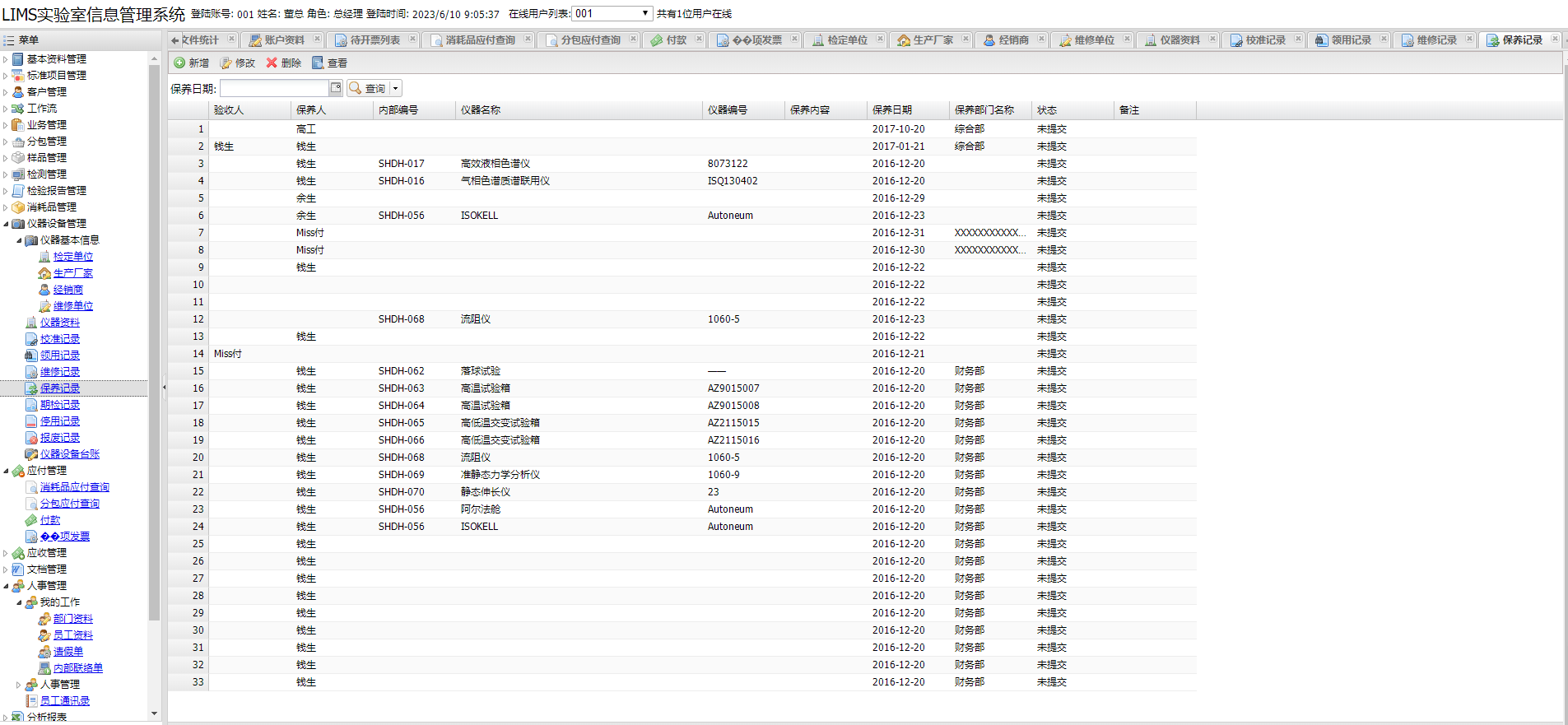The image size is (1568, 725).
Task: Click the icon beside 请假单
Action: click(44, 652)
